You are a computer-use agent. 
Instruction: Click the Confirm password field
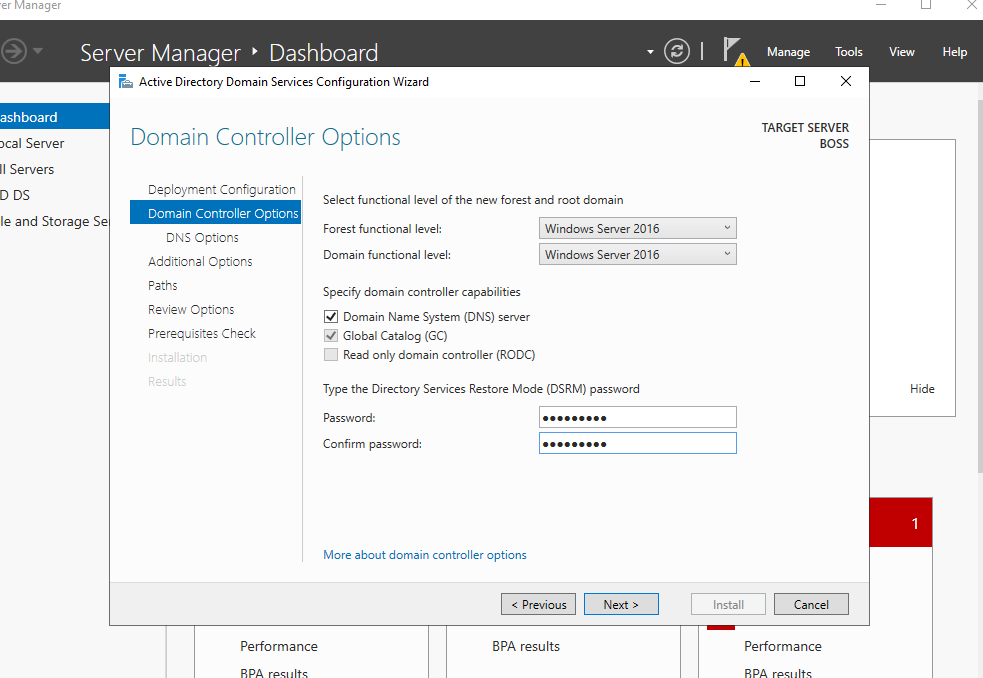click(637, 444)
